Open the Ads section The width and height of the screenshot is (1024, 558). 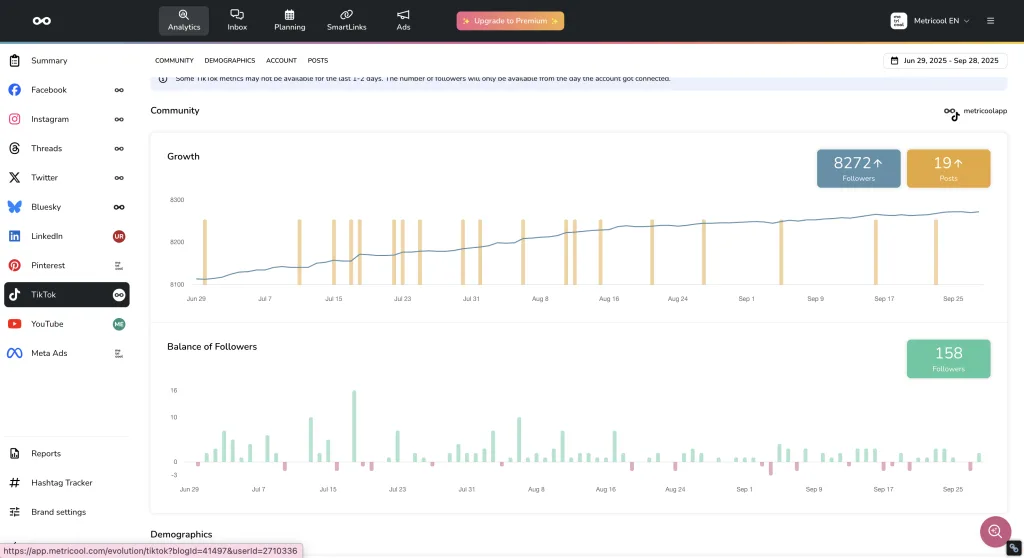[x=403, y=20]
